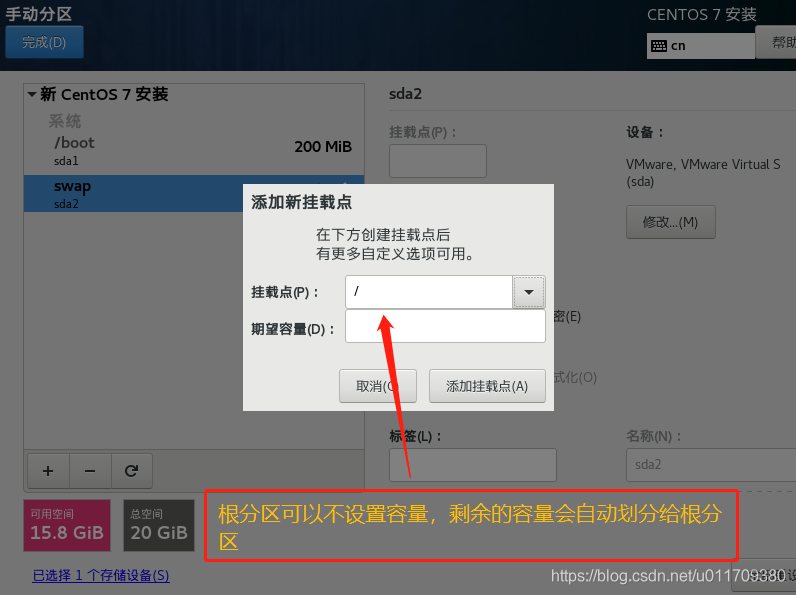Click the 总空间 20 GiB box
This screenshot has width=796, height=595.
pos(159,525)
